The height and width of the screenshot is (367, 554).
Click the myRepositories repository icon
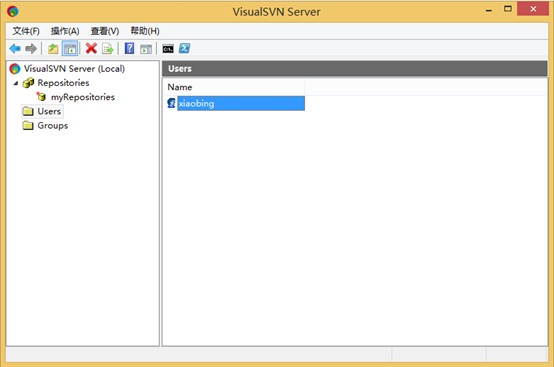(41, 96)
